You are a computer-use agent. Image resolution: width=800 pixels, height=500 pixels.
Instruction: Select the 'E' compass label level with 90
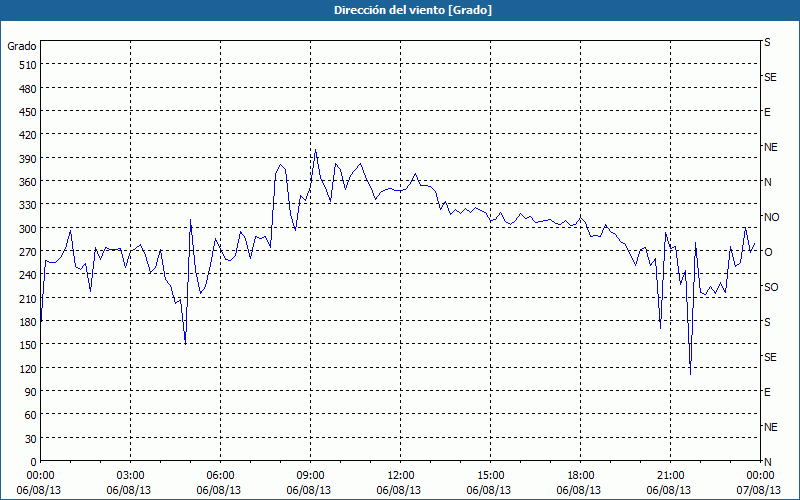pos(767,392)
